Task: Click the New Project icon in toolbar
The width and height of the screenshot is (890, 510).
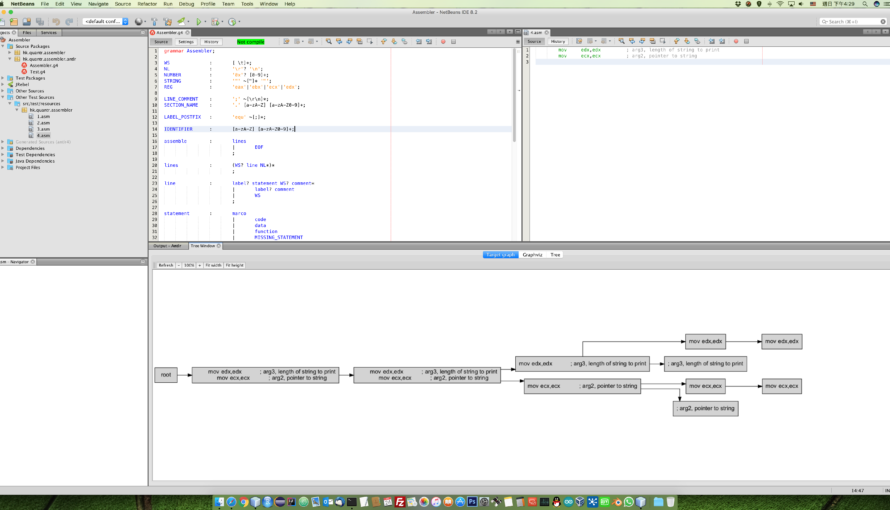Action: coord(14,22)
